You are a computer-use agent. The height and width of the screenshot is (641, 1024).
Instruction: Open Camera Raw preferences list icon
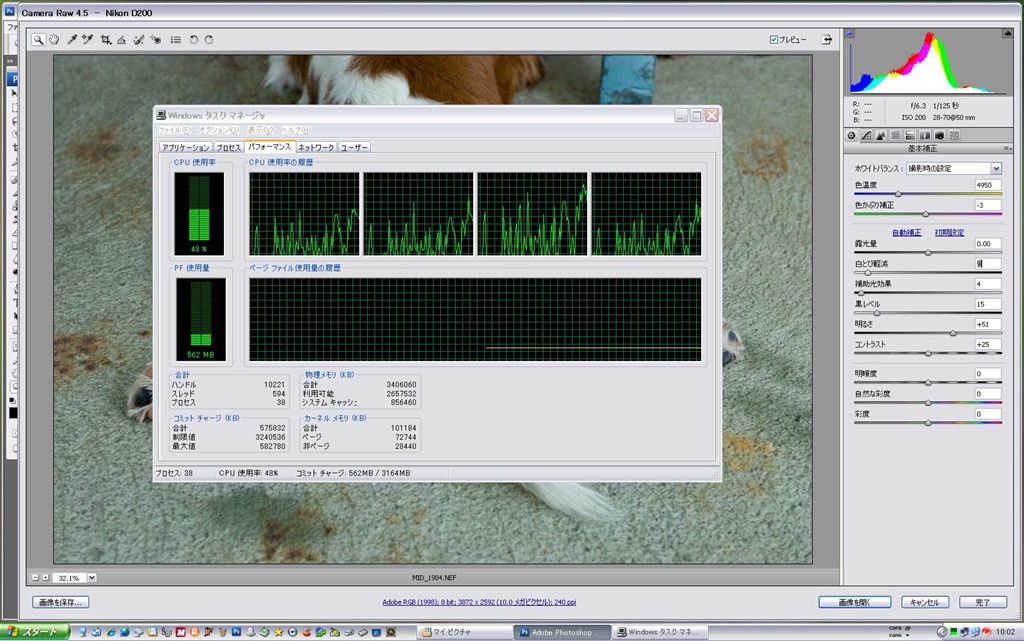pos(176,40)
